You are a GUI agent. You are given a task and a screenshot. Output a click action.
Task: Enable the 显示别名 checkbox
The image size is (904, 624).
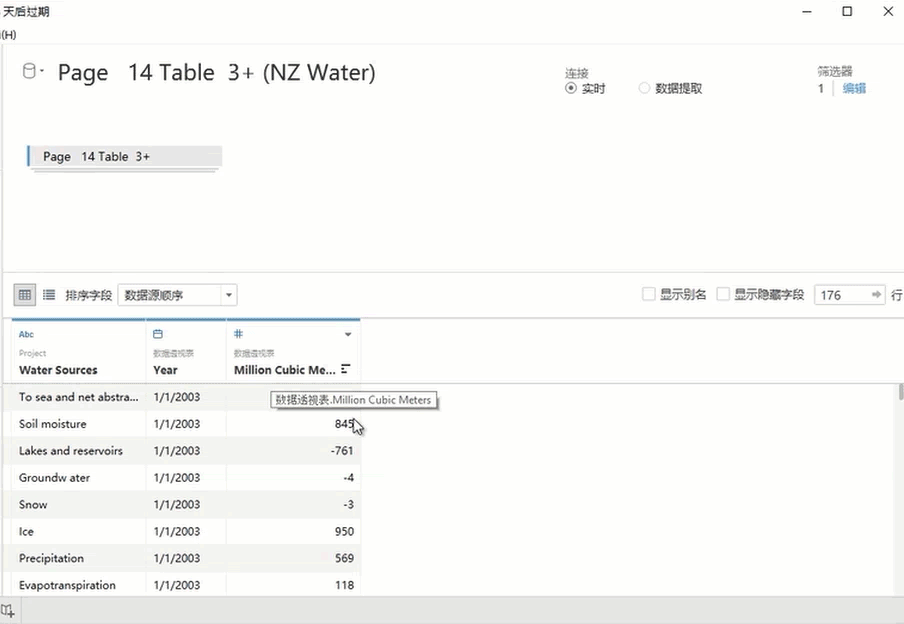coord(649,295)
